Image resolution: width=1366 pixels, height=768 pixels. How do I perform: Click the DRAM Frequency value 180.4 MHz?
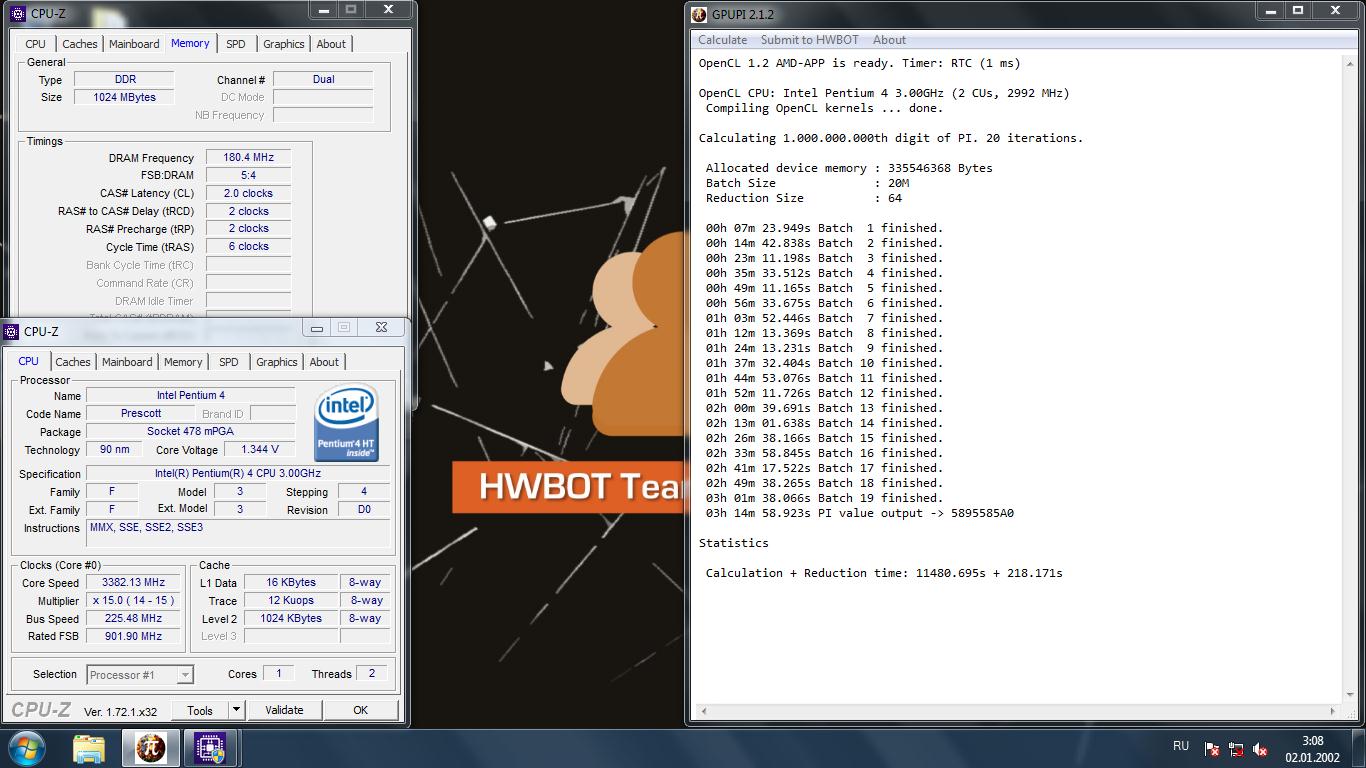coord(248,157)
